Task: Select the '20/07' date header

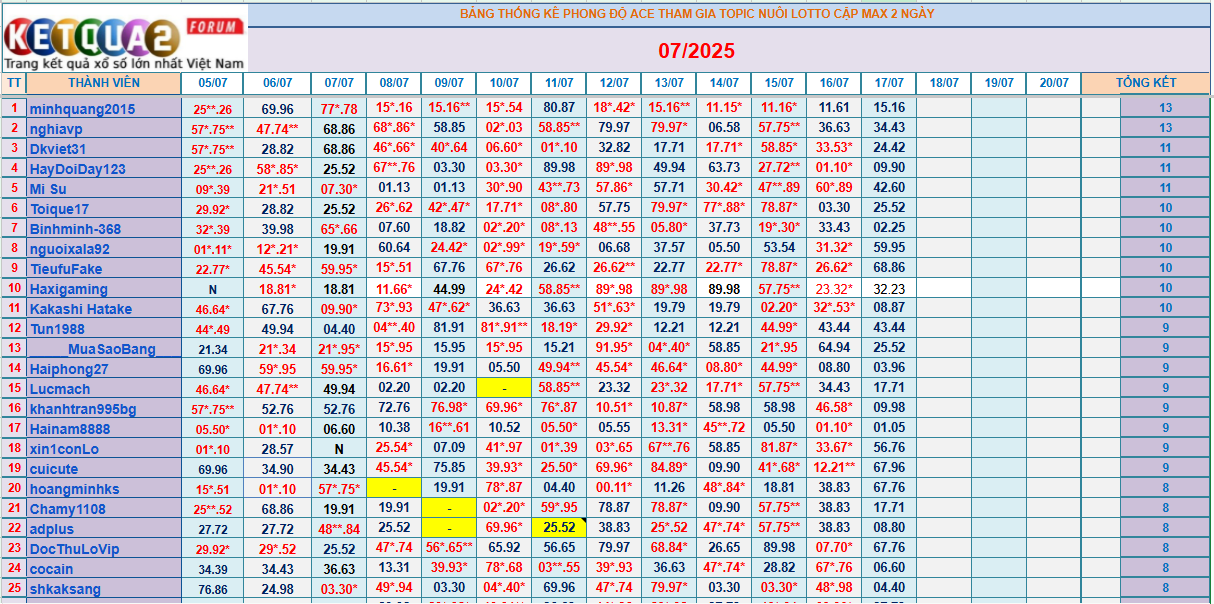Action: pos(1054,83)
